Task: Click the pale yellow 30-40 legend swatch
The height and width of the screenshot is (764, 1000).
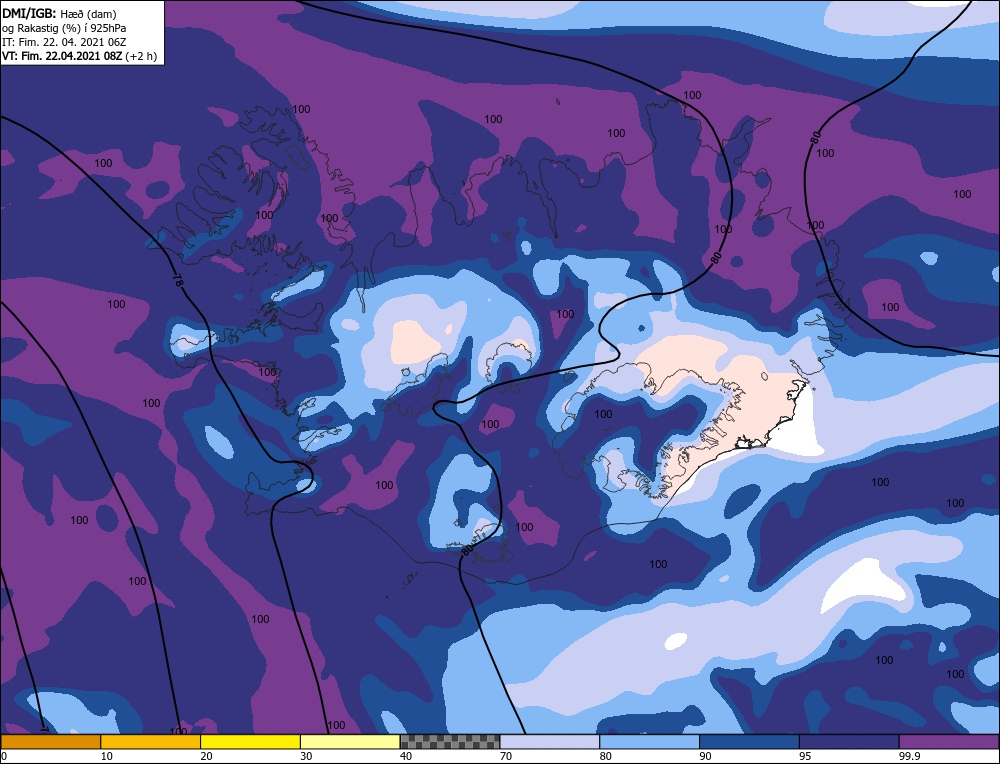Action: [350, 742]
